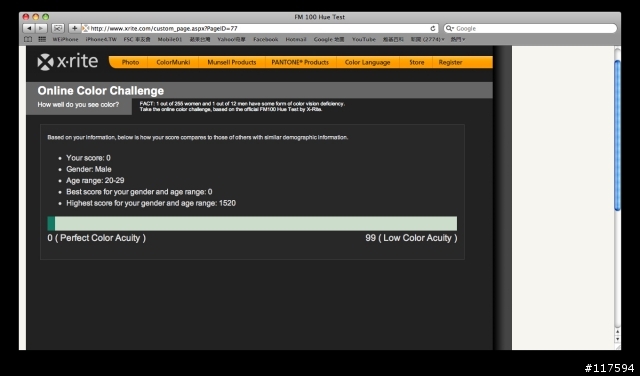
Task: Click the icon button left of the plus
Action: tap(58, 28)
